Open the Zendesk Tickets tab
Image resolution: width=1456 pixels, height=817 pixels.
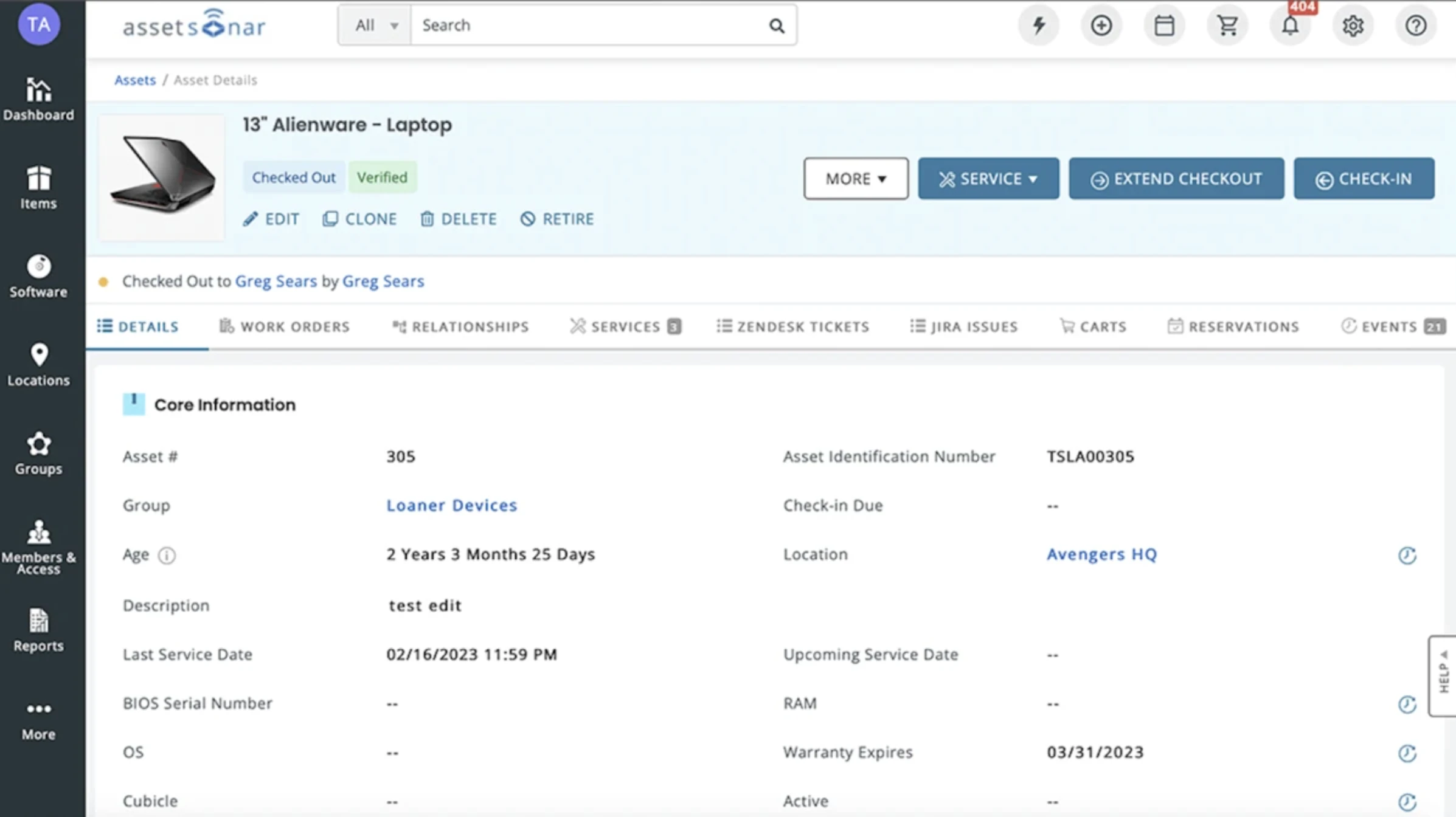(x=793, y=326)
